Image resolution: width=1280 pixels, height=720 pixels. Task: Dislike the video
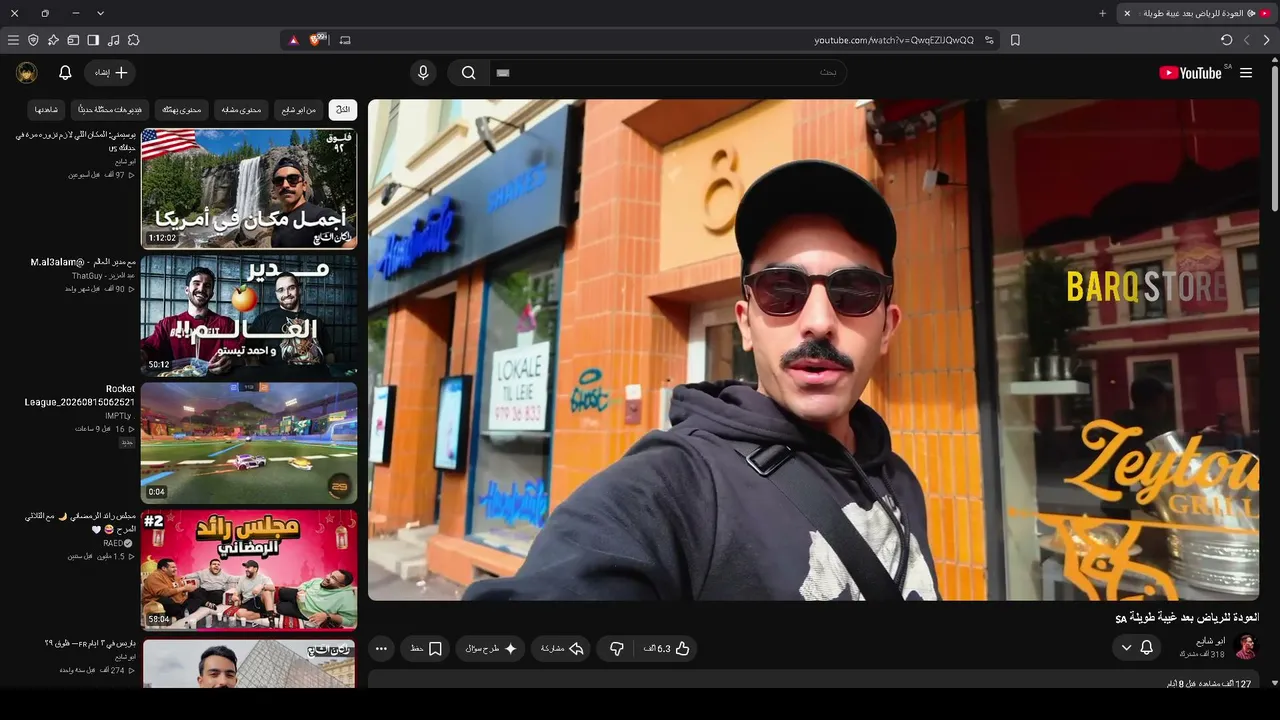tap(617, 649)
